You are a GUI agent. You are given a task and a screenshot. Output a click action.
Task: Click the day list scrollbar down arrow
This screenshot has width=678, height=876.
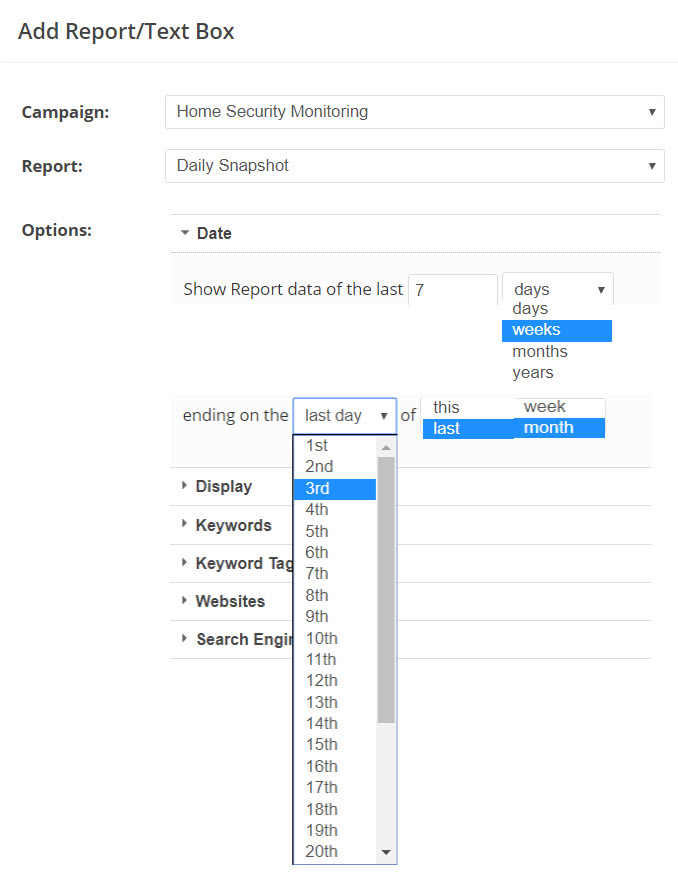click(x=386, y=852)
